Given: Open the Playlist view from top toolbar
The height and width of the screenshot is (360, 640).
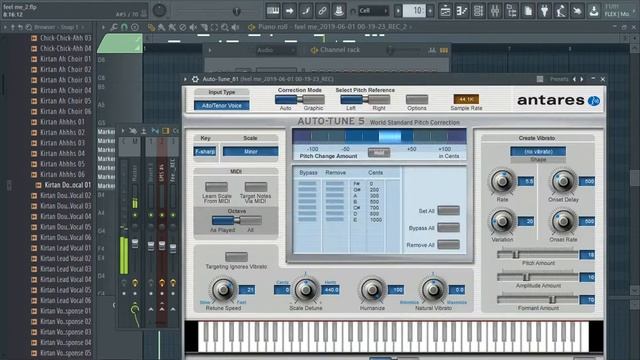Looking at the screenshot, I should pyautogui.click(x=445, y=11).
